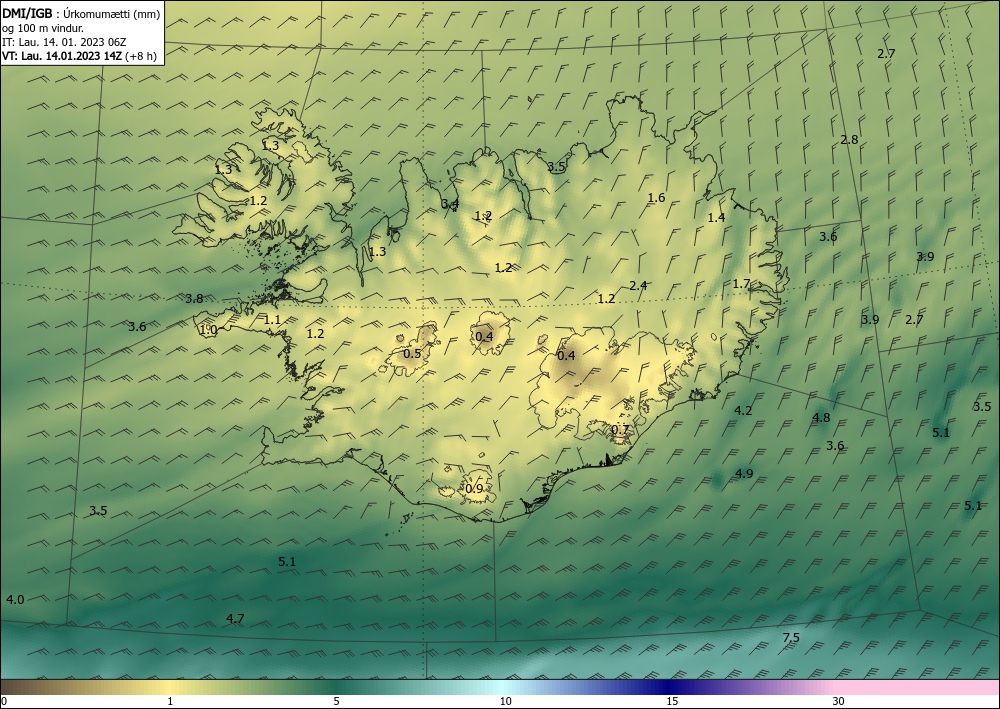
Task: Click the 0.5 value on Langjökull glacier
Action: click(x=413, y=353)
